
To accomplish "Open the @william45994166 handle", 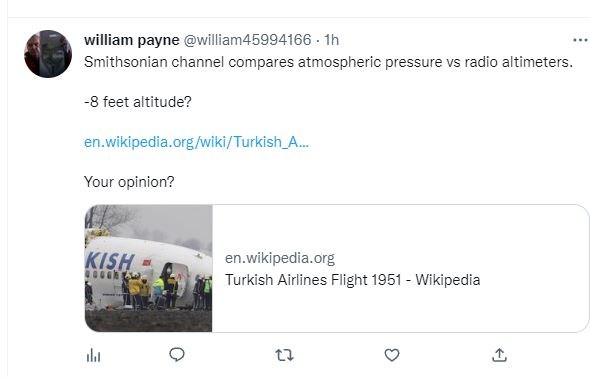I will point(248,40).
